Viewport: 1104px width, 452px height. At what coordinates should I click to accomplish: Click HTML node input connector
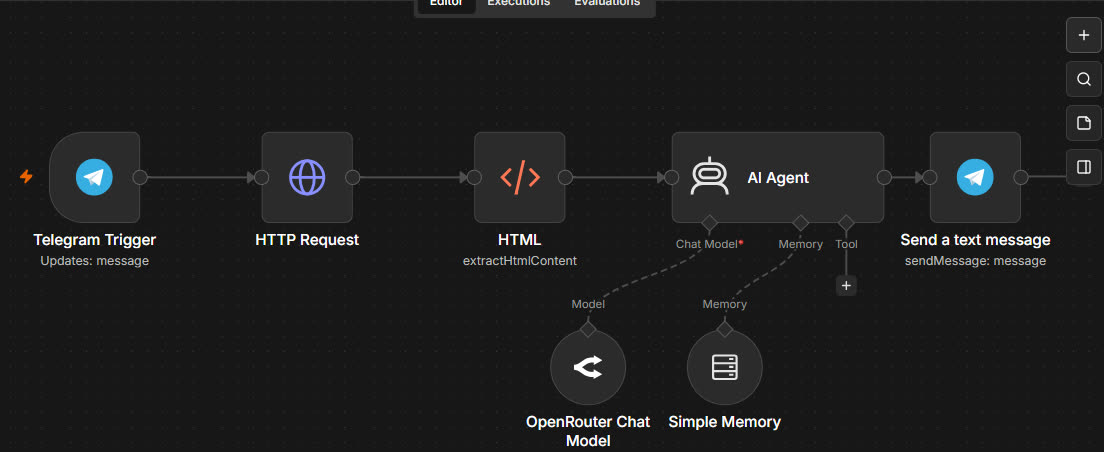tap(475, 177)
